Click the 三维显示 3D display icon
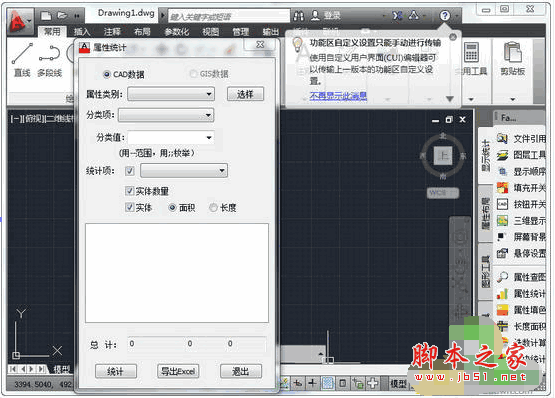This screenshot has width=555, height=398. 502,221
